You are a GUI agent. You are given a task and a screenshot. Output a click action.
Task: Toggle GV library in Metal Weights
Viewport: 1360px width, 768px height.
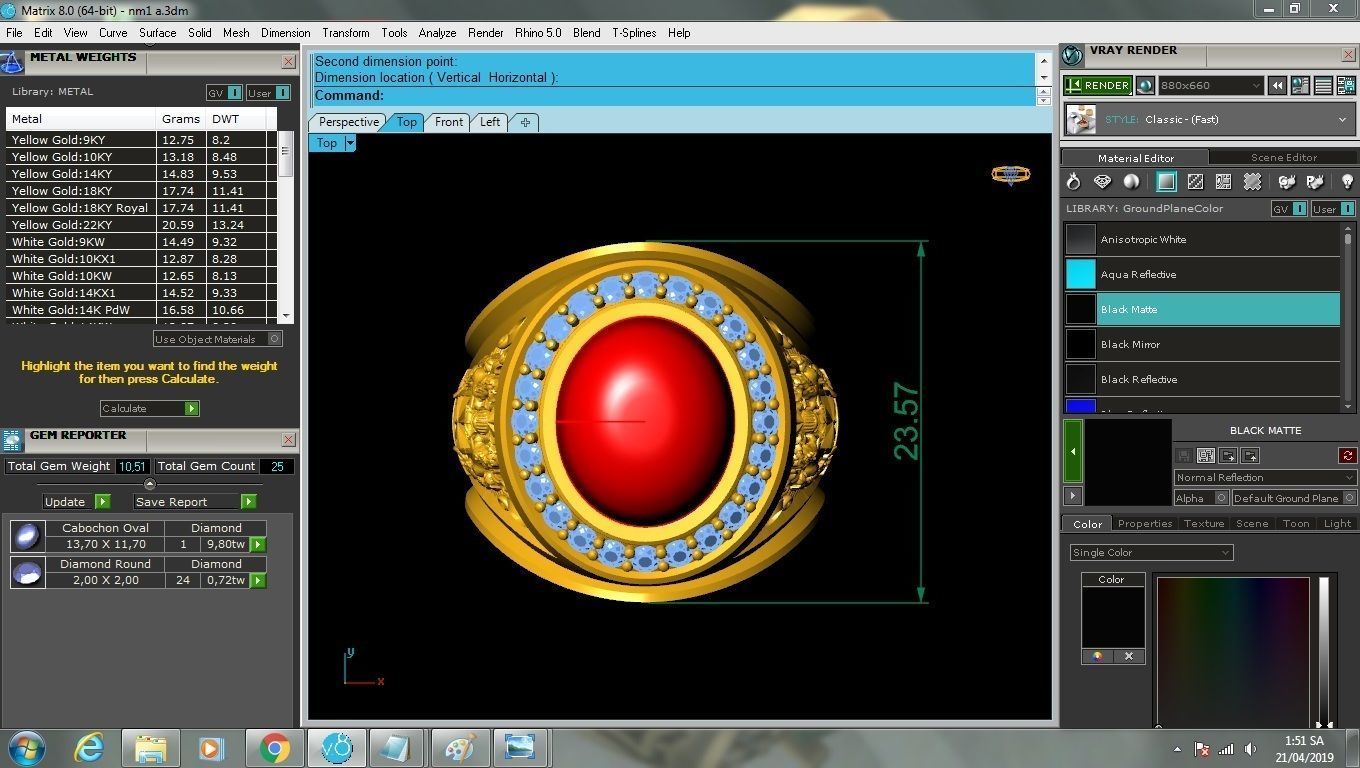[224, 93]
